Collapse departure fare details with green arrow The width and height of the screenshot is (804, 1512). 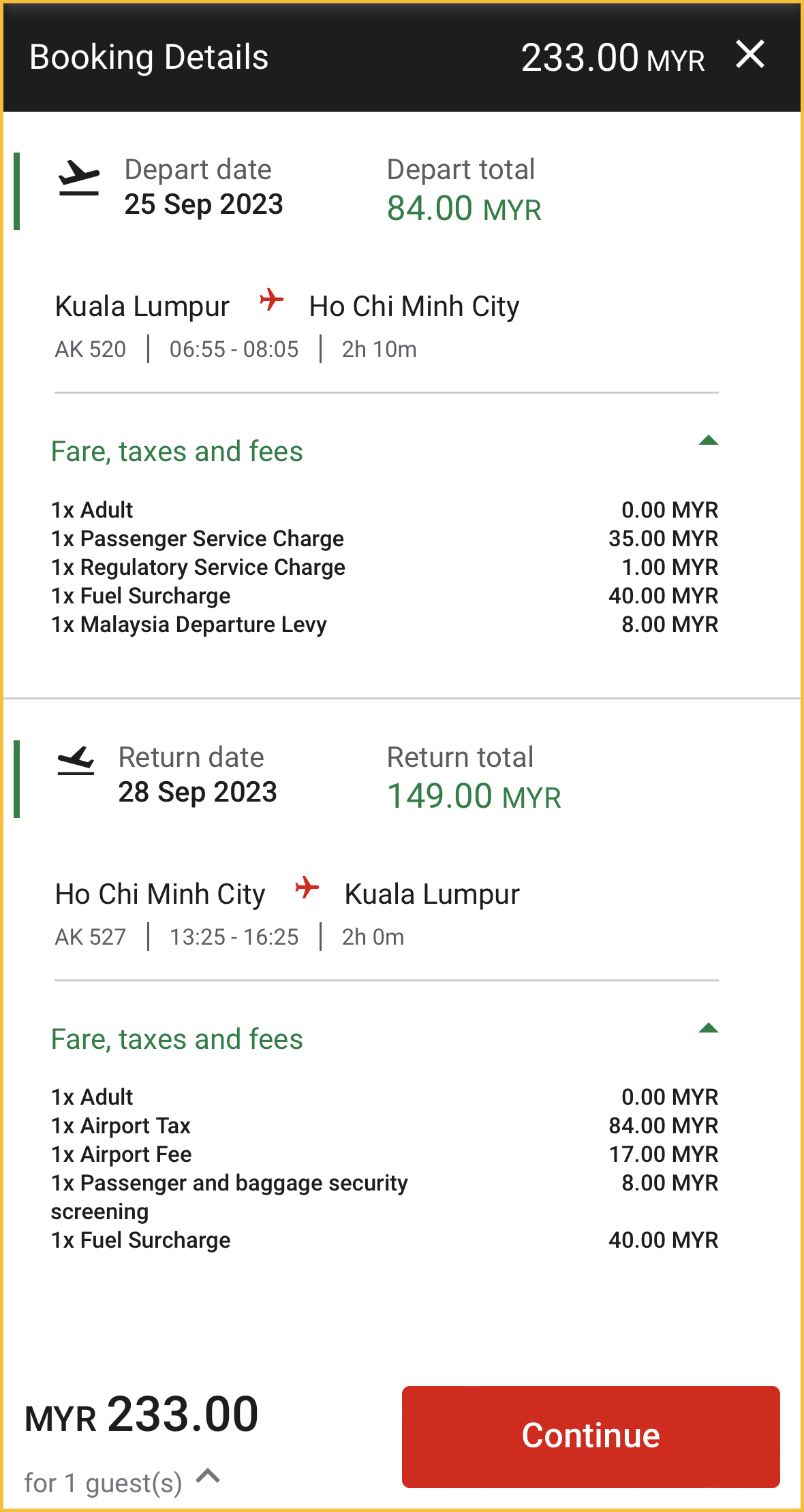tap(708, 441)
